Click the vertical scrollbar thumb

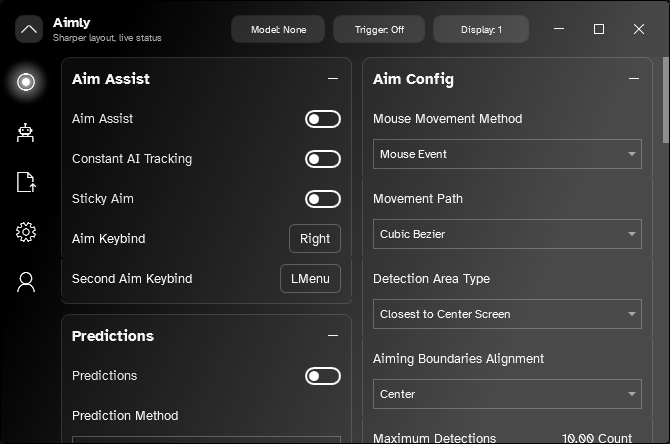(666, 100)
